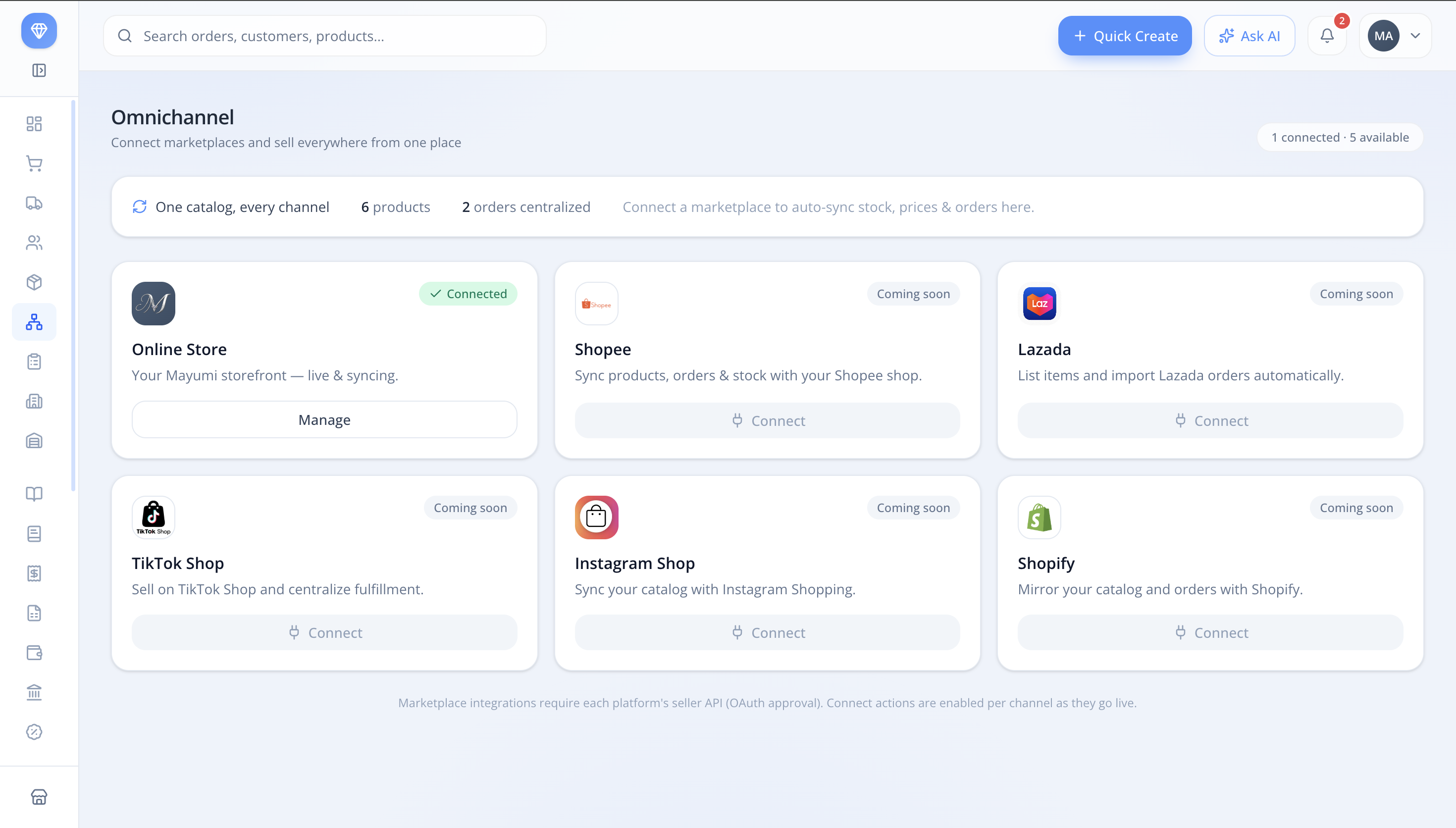Open the warehouse icon in sidebar

click(34, 441)
